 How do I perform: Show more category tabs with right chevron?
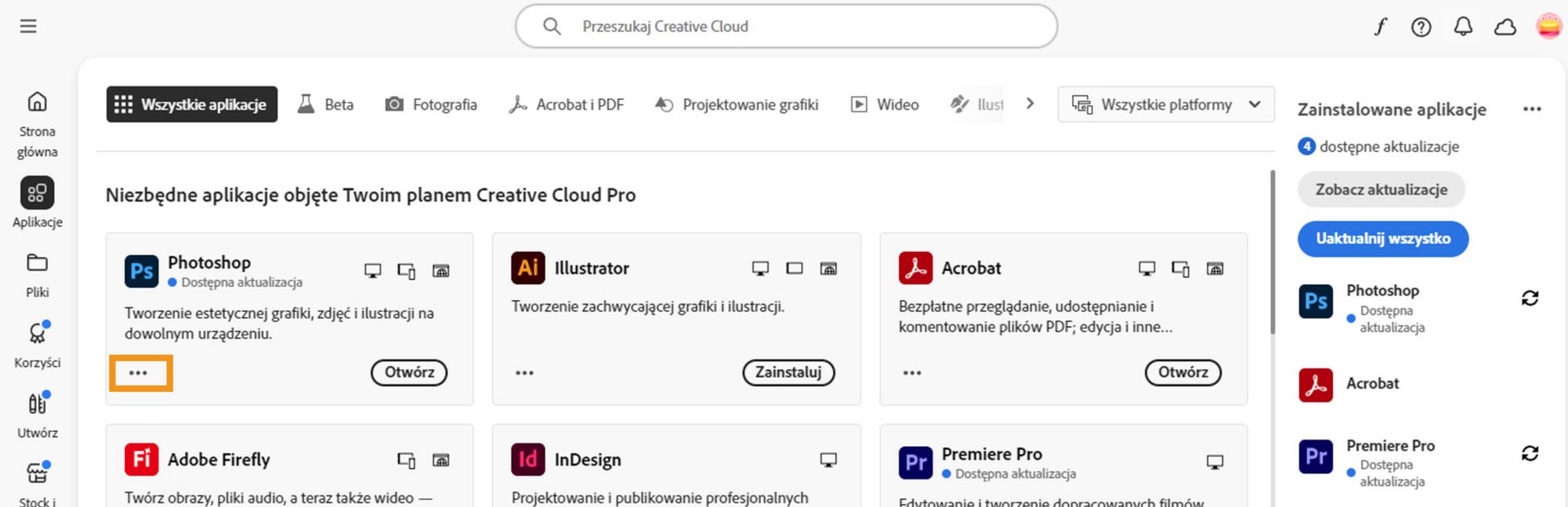1030,104
